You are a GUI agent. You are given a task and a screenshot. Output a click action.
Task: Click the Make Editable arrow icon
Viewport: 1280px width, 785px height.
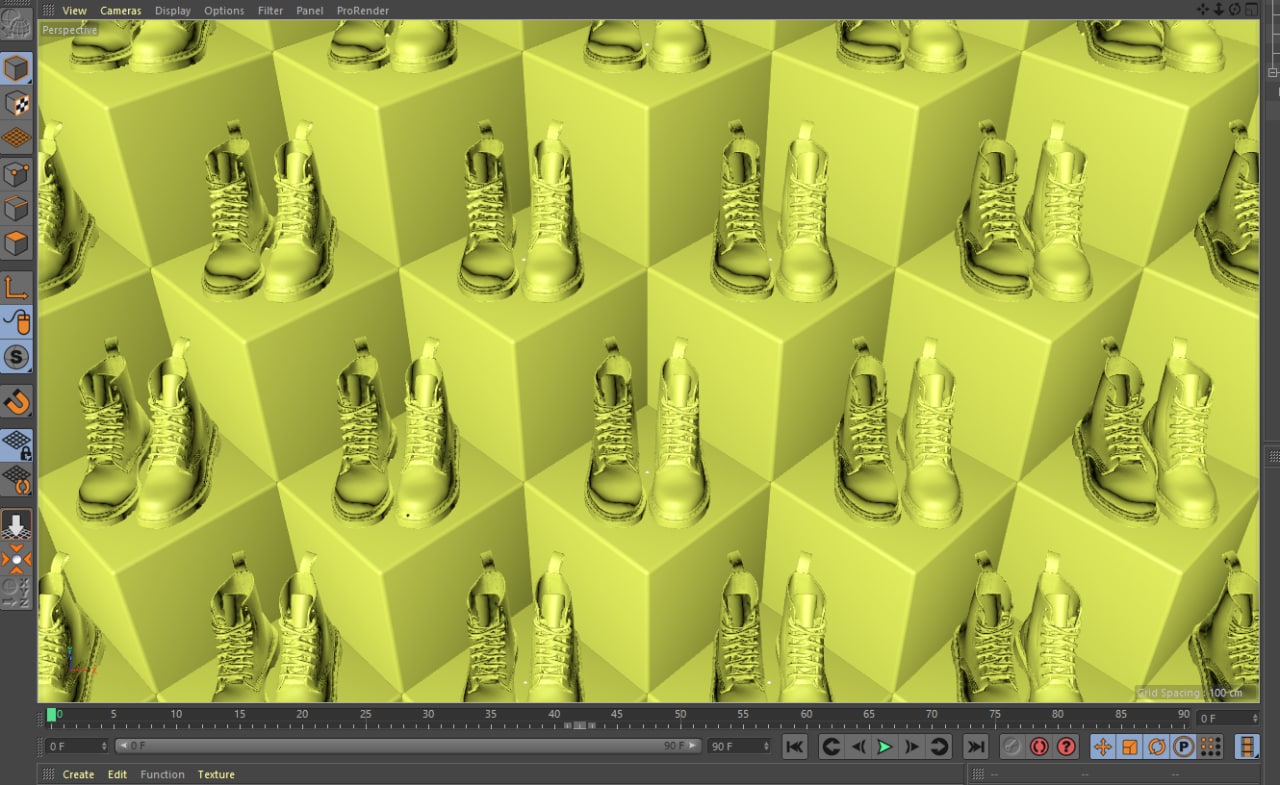pos(16,525)
